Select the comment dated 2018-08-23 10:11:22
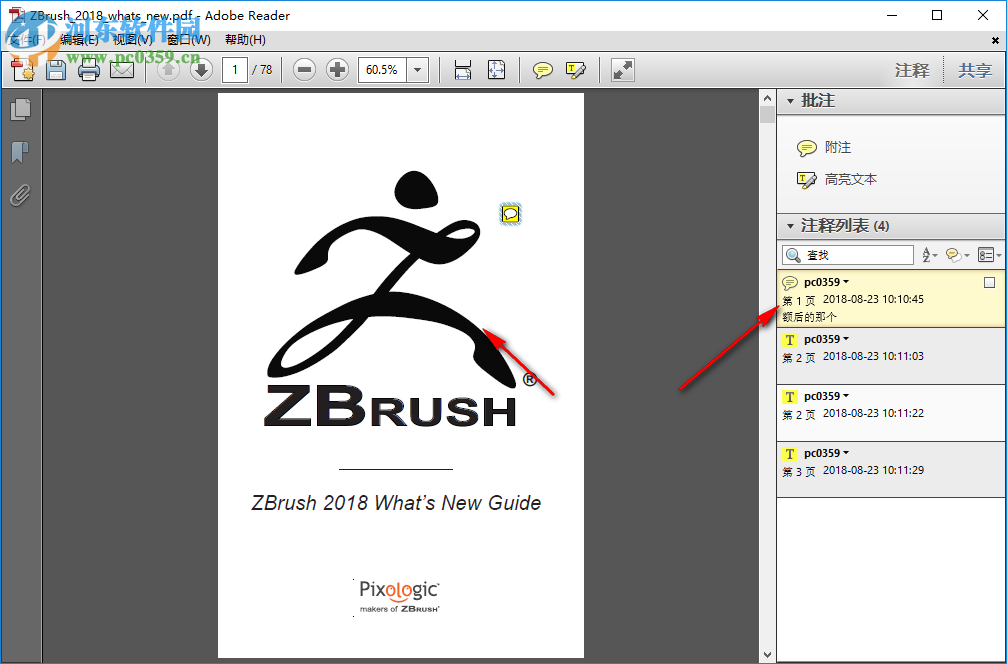Viewport: 1007px width, 664px height. 891,413
